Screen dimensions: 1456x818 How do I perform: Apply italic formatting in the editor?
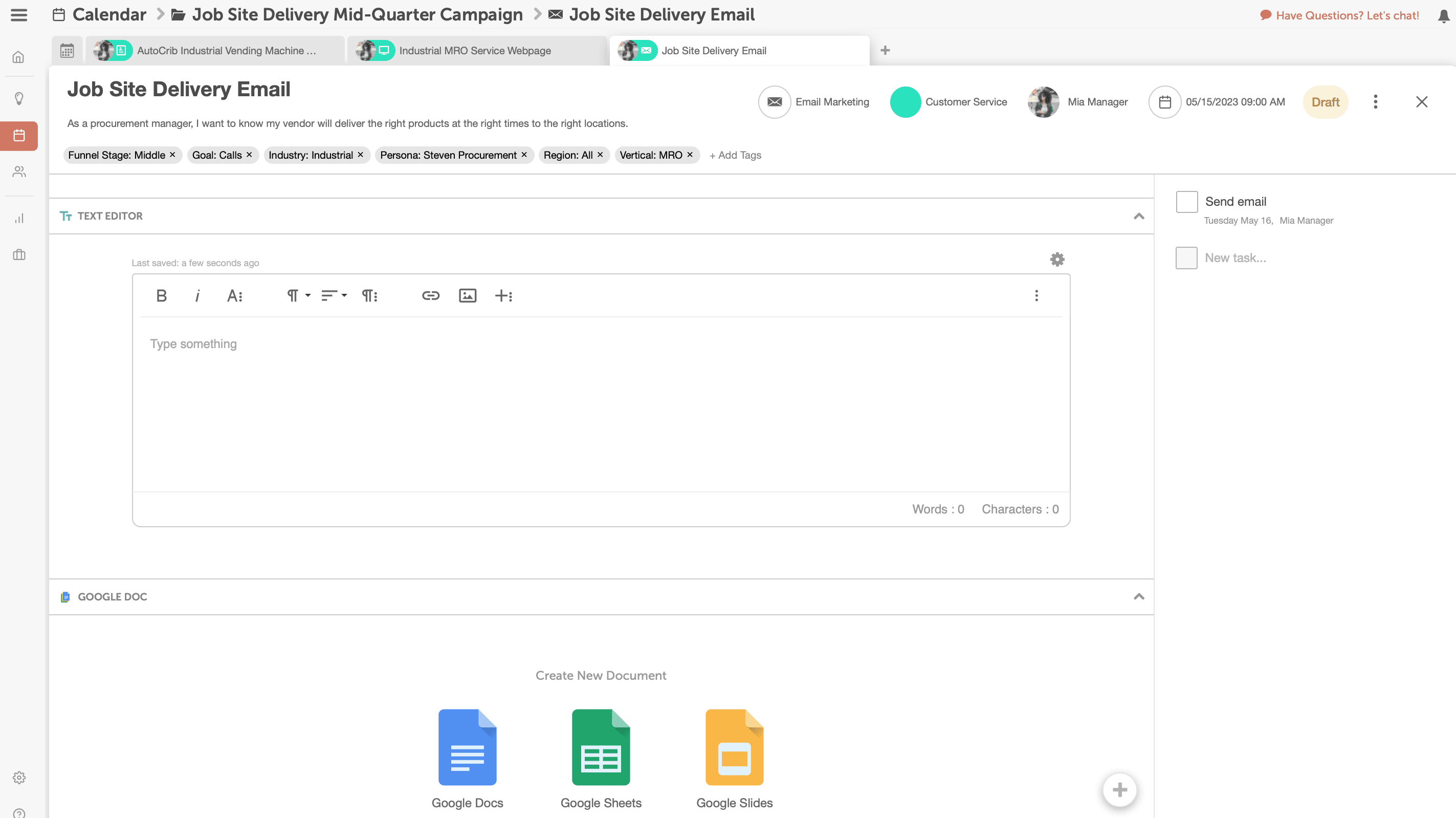click(x=197, y=295)
